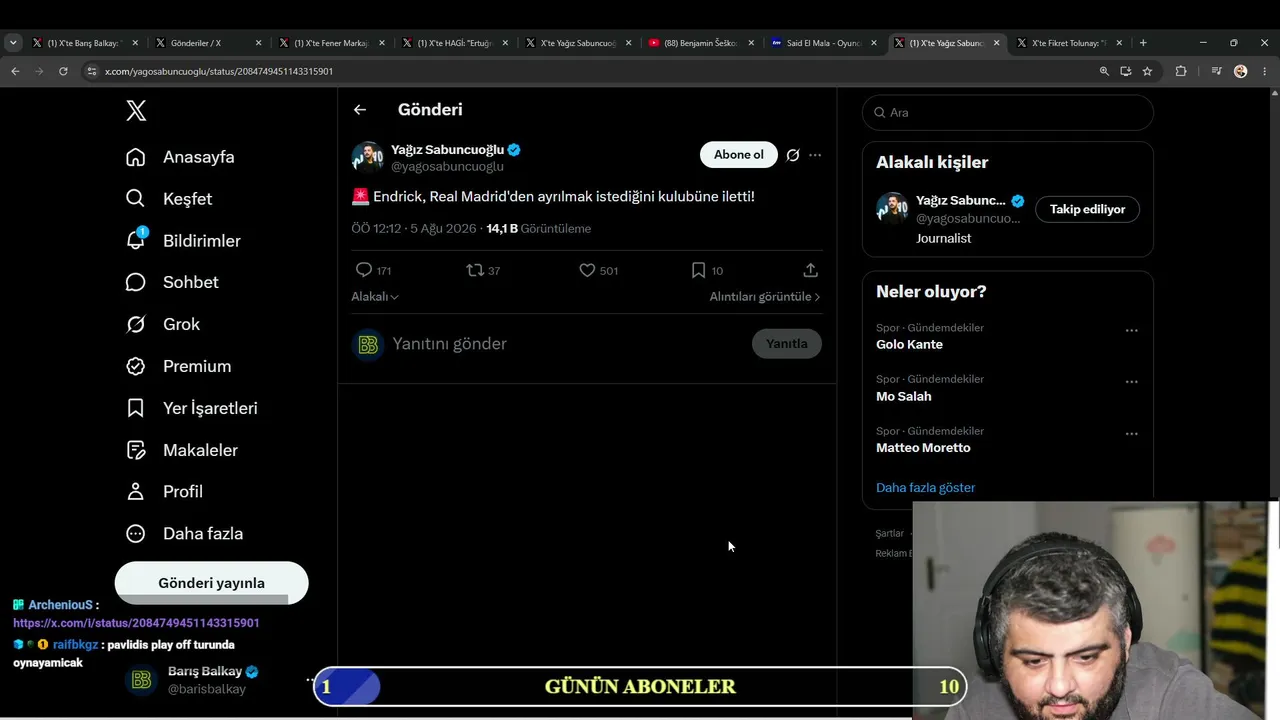
Task: Click the reply icon with 171 replies
Action: point(364,270)
